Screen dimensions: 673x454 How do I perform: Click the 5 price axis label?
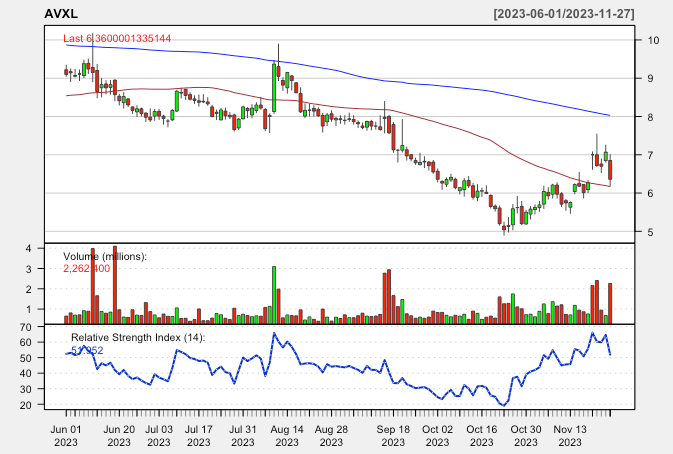pyautogui.click(x=650, y=232)
